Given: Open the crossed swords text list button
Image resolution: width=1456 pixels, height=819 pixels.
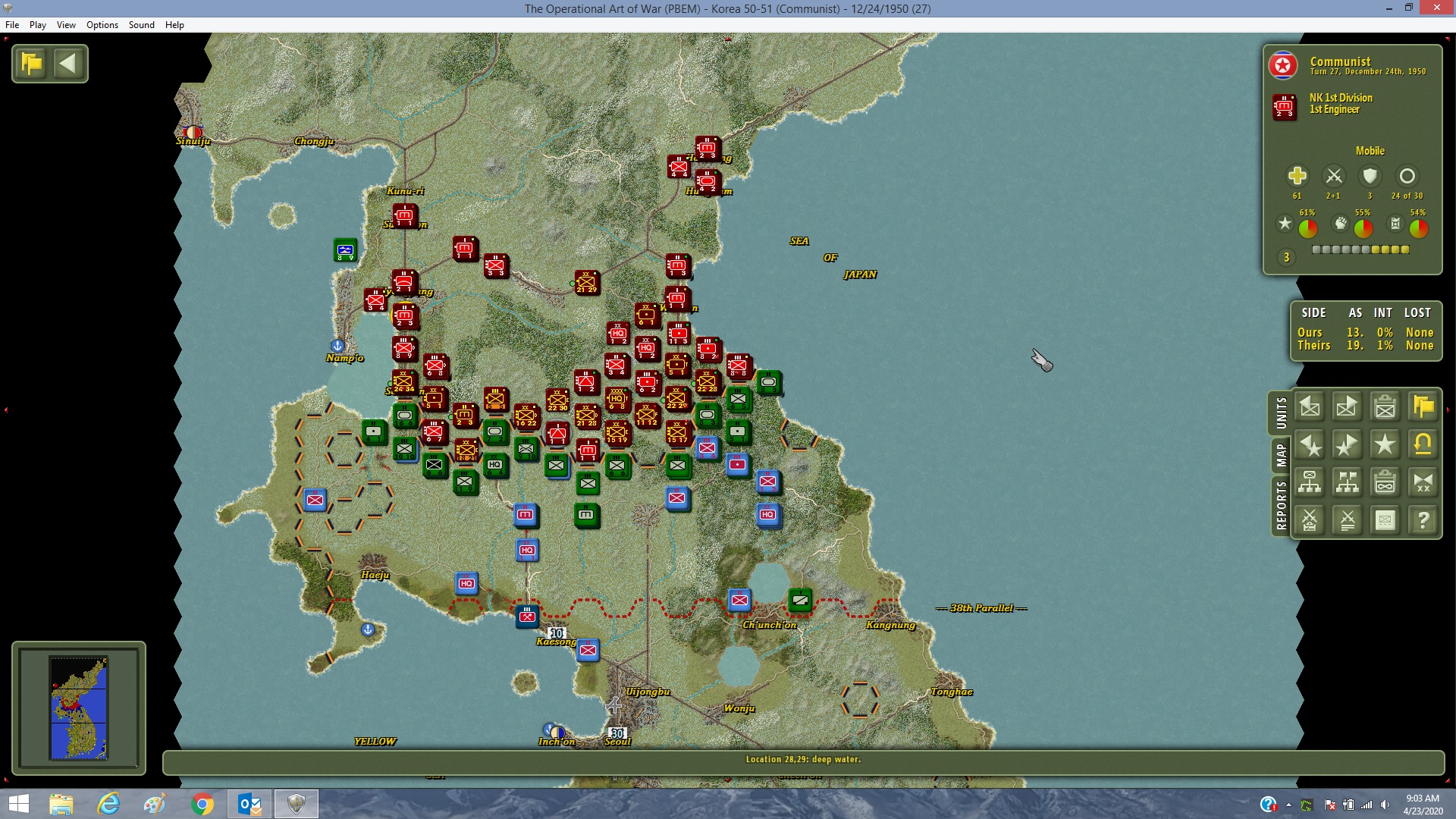Looking at the screenshot, I should pos(1348,520).
